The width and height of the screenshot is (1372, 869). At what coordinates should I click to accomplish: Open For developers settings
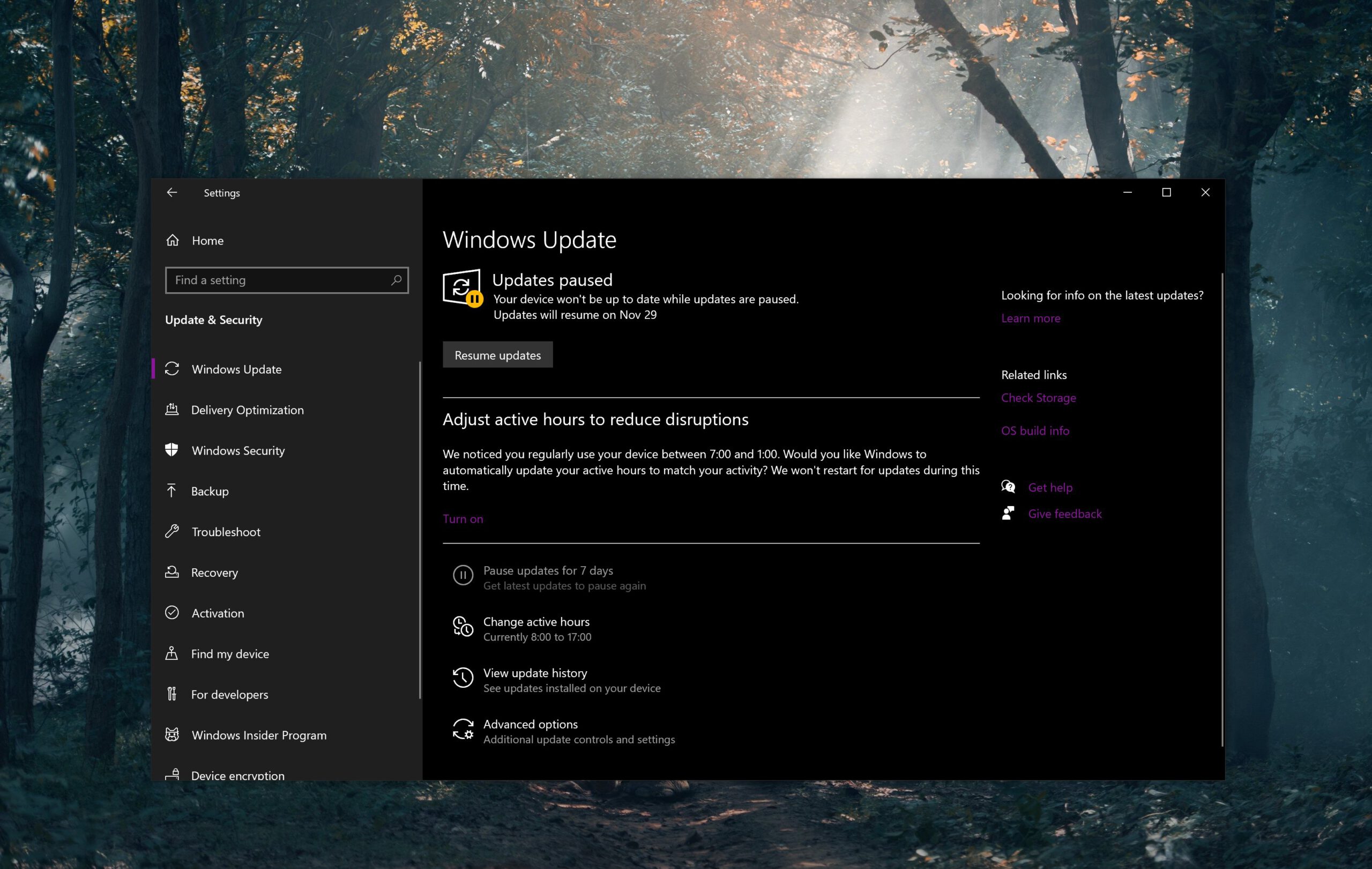(x=287, y=694)
